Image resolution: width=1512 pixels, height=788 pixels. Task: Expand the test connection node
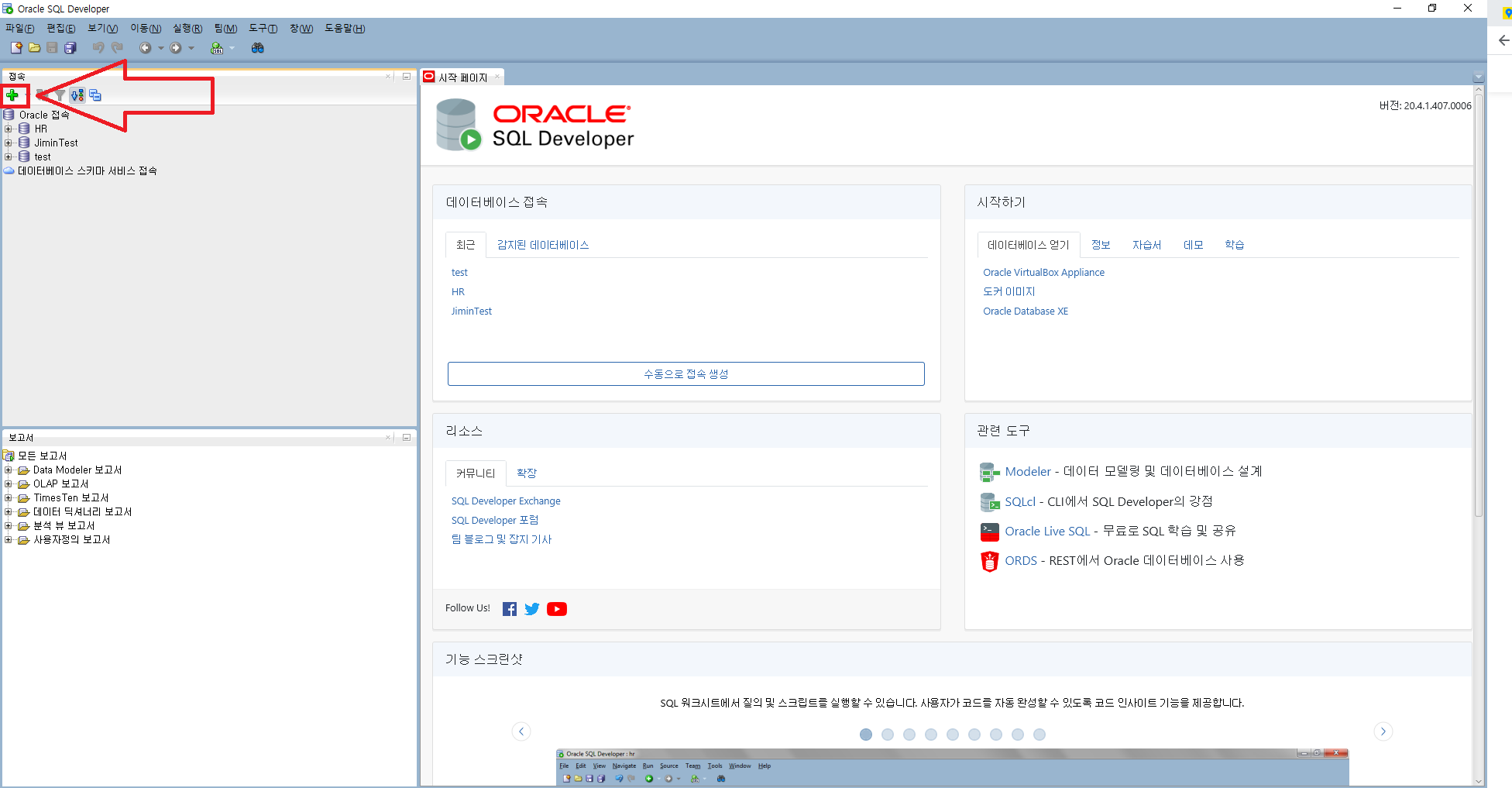[x=9, y=157]
